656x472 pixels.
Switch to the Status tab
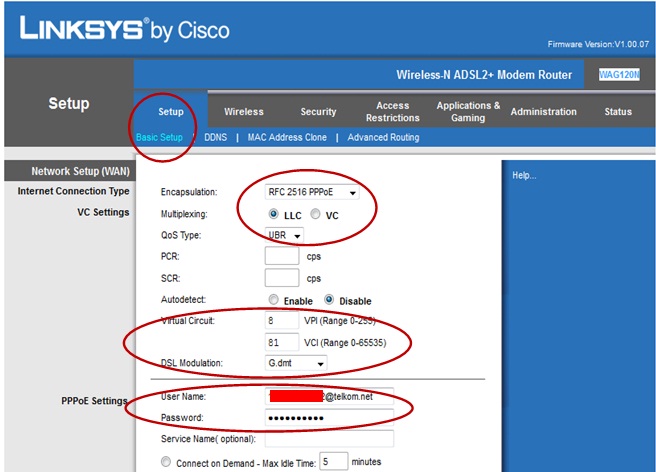[x=618, y=112]
